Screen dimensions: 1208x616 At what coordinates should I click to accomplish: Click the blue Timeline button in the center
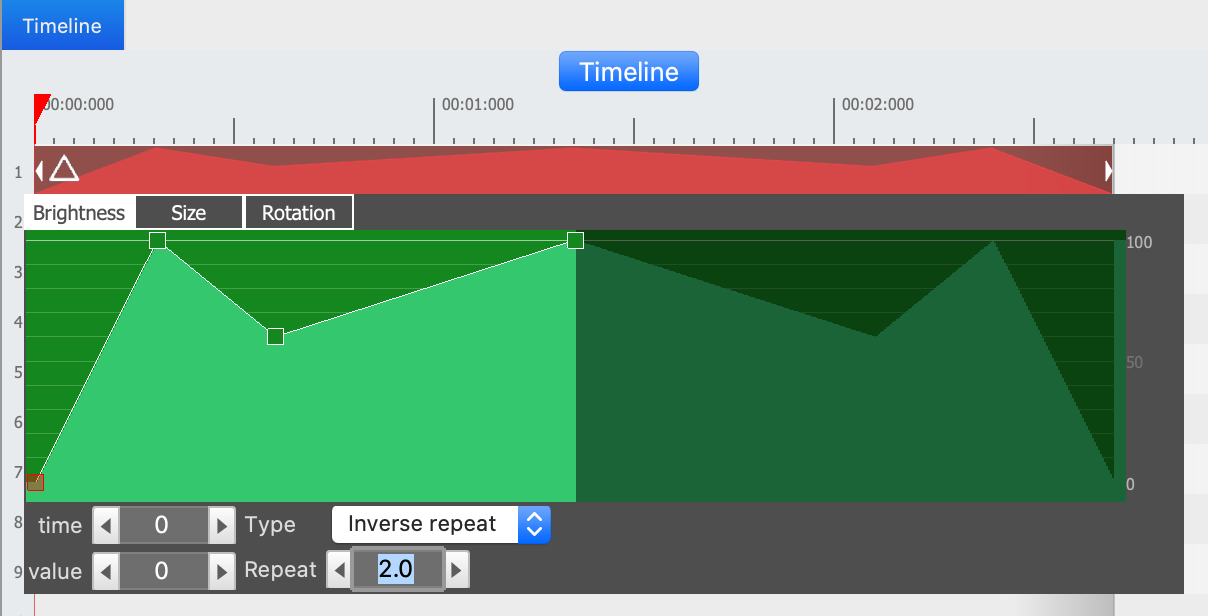point(628,72)
